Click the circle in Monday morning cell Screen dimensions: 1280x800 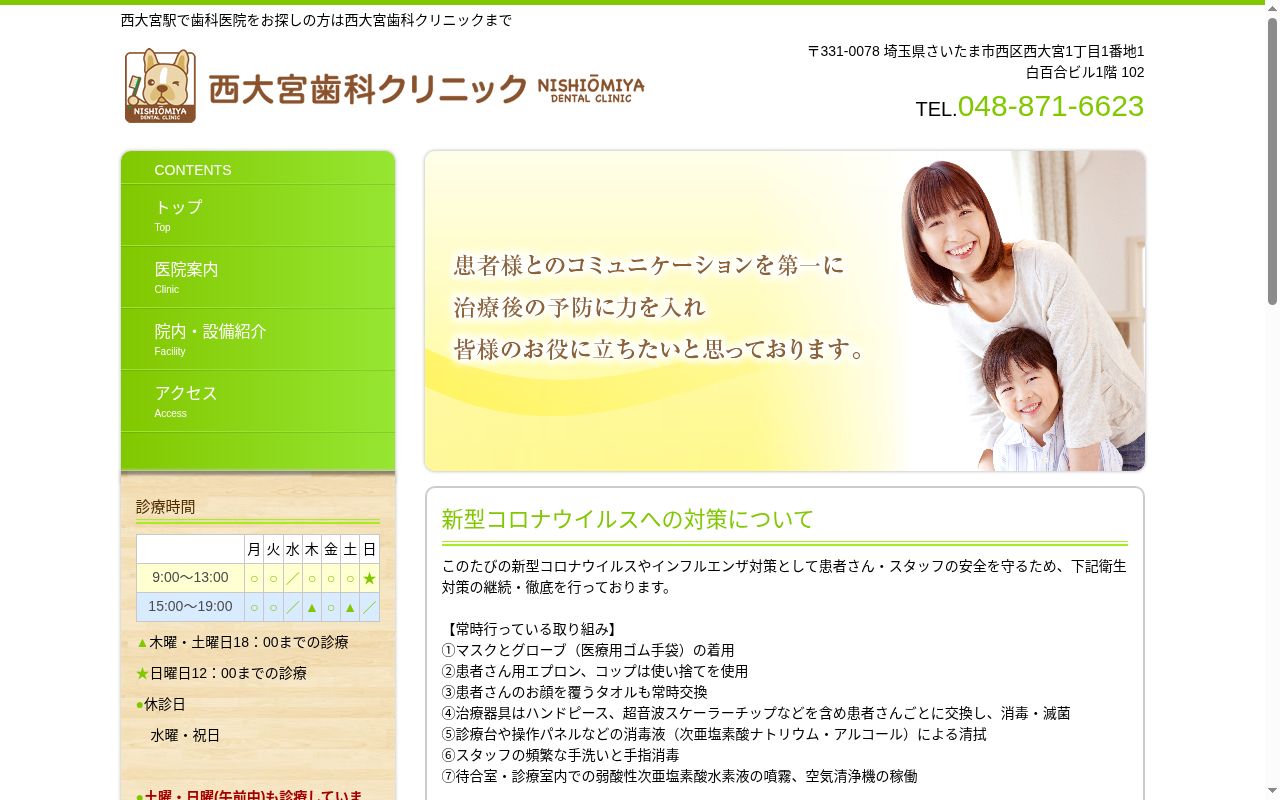254,578
